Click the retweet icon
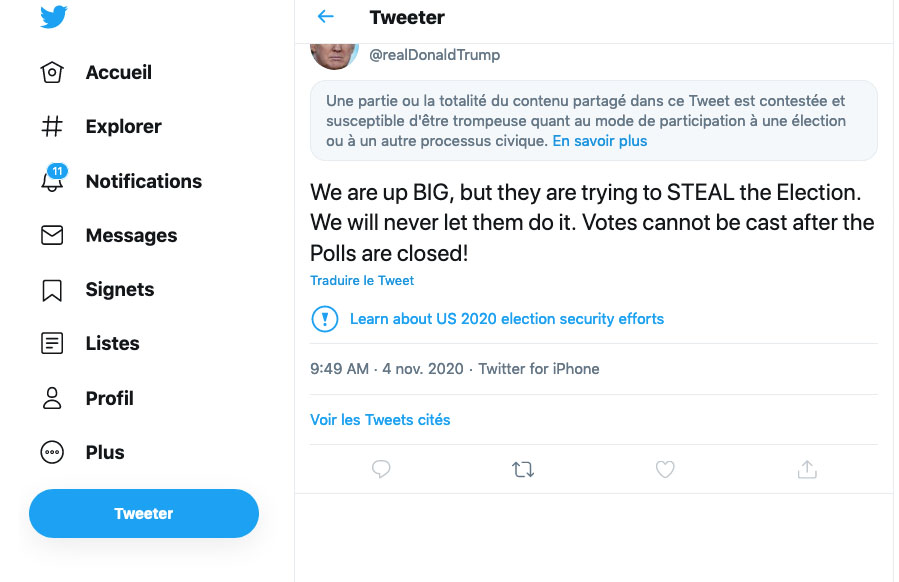 tap(523, 469)
